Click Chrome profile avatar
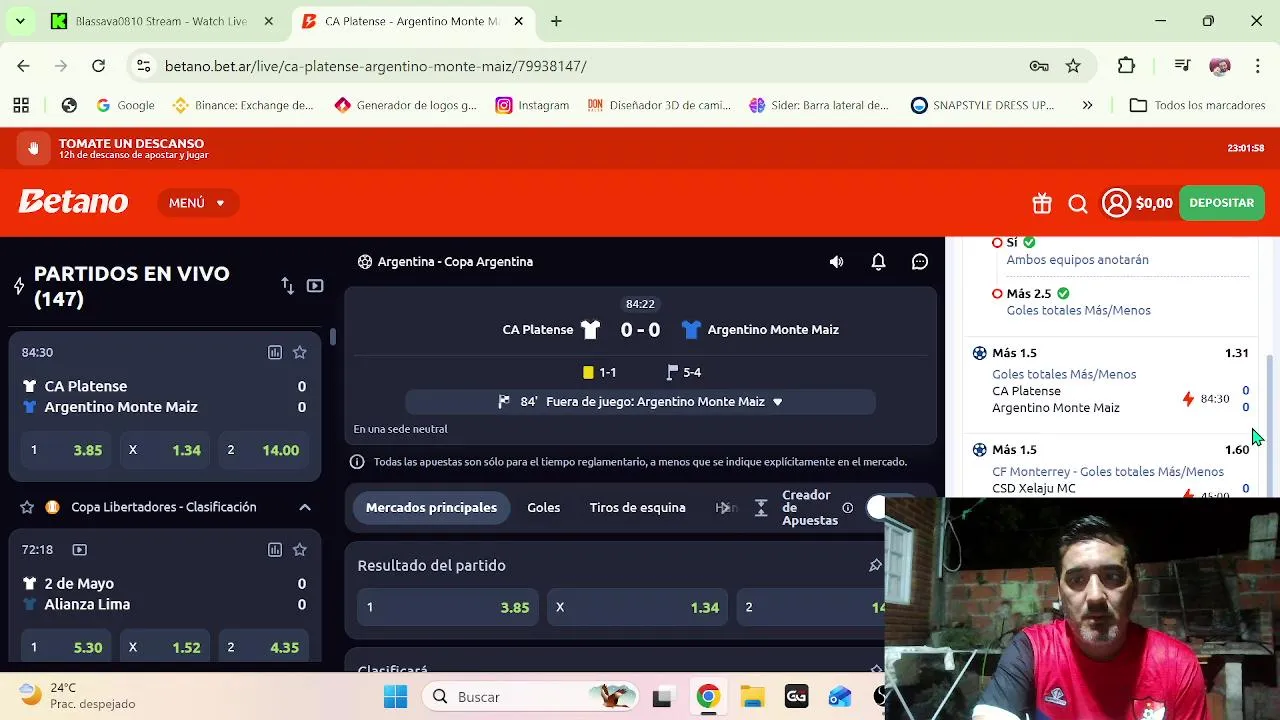 coord(1219,66)
